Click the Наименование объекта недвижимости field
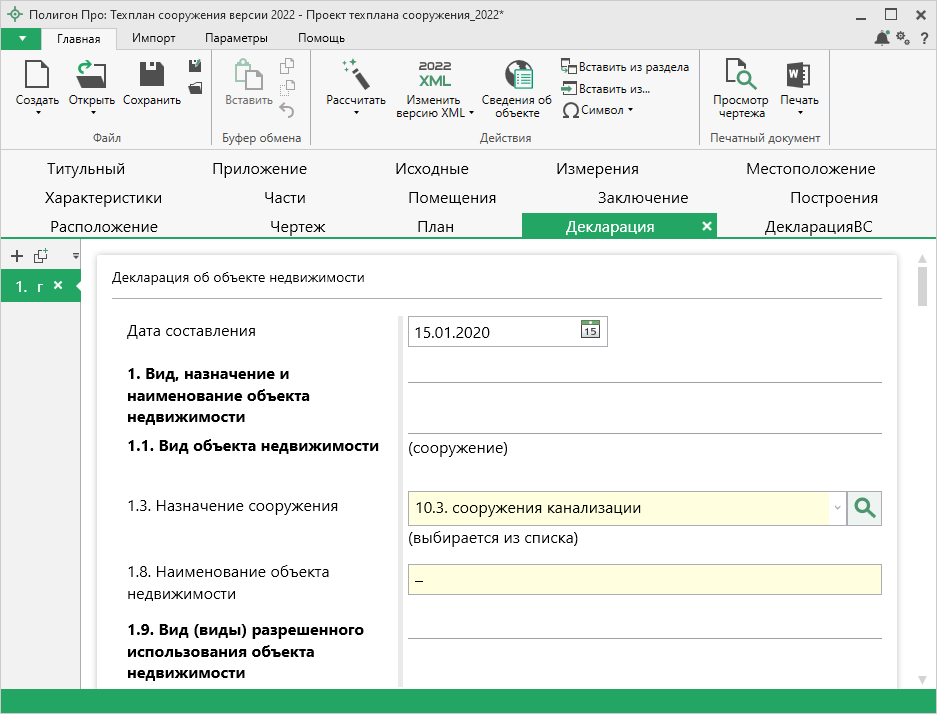The image size is (937, 714). [644, 580]
